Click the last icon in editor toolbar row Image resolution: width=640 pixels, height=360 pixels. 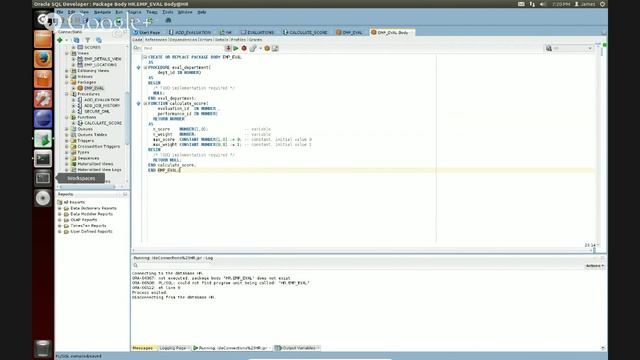click(x=275, y=48)
